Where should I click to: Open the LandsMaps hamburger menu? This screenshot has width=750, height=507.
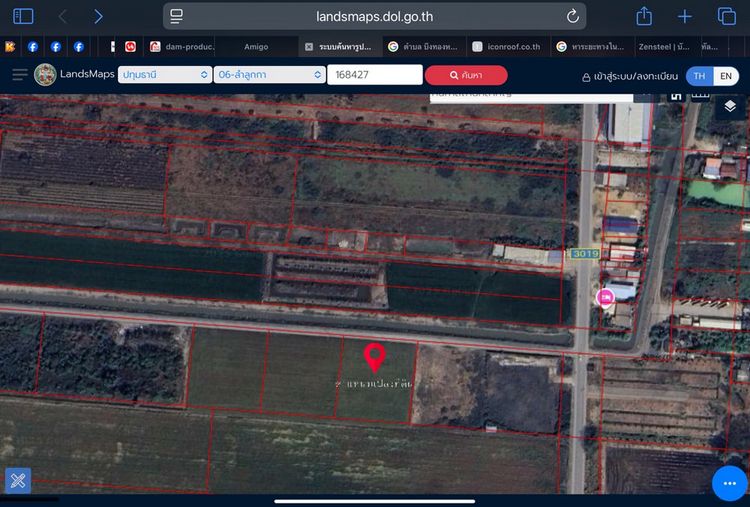(x=19, y=75)
